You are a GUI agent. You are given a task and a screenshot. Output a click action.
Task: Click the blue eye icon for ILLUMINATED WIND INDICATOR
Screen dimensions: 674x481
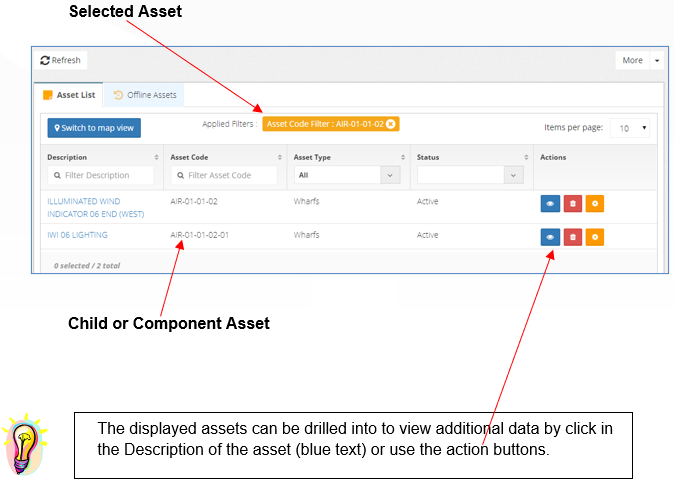click(x=550, y=203)
